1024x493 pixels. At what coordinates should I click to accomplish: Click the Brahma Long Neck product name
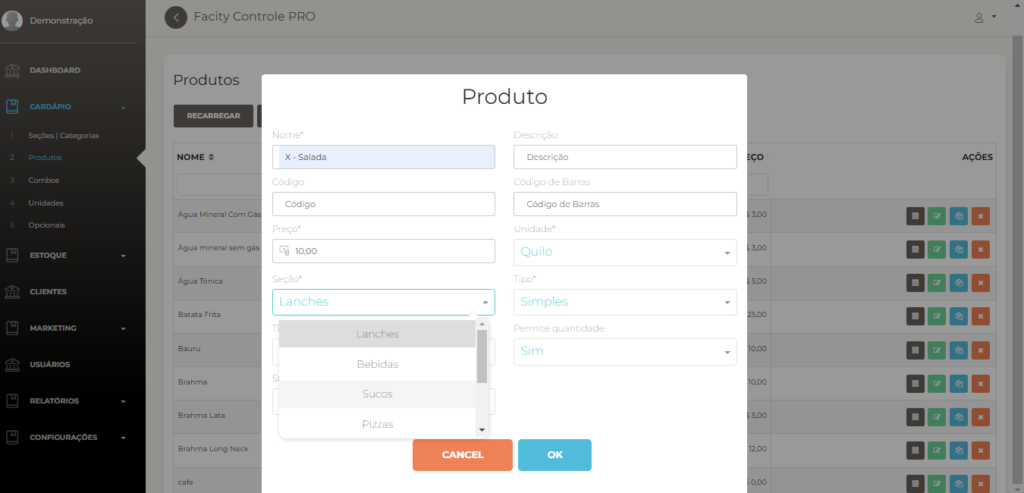[x=213, y=449]
